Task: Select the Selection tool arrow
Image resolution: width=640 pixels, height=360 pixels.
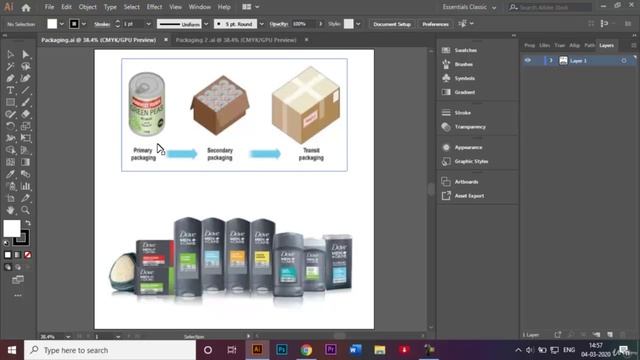Action: (x=10, y=54)
